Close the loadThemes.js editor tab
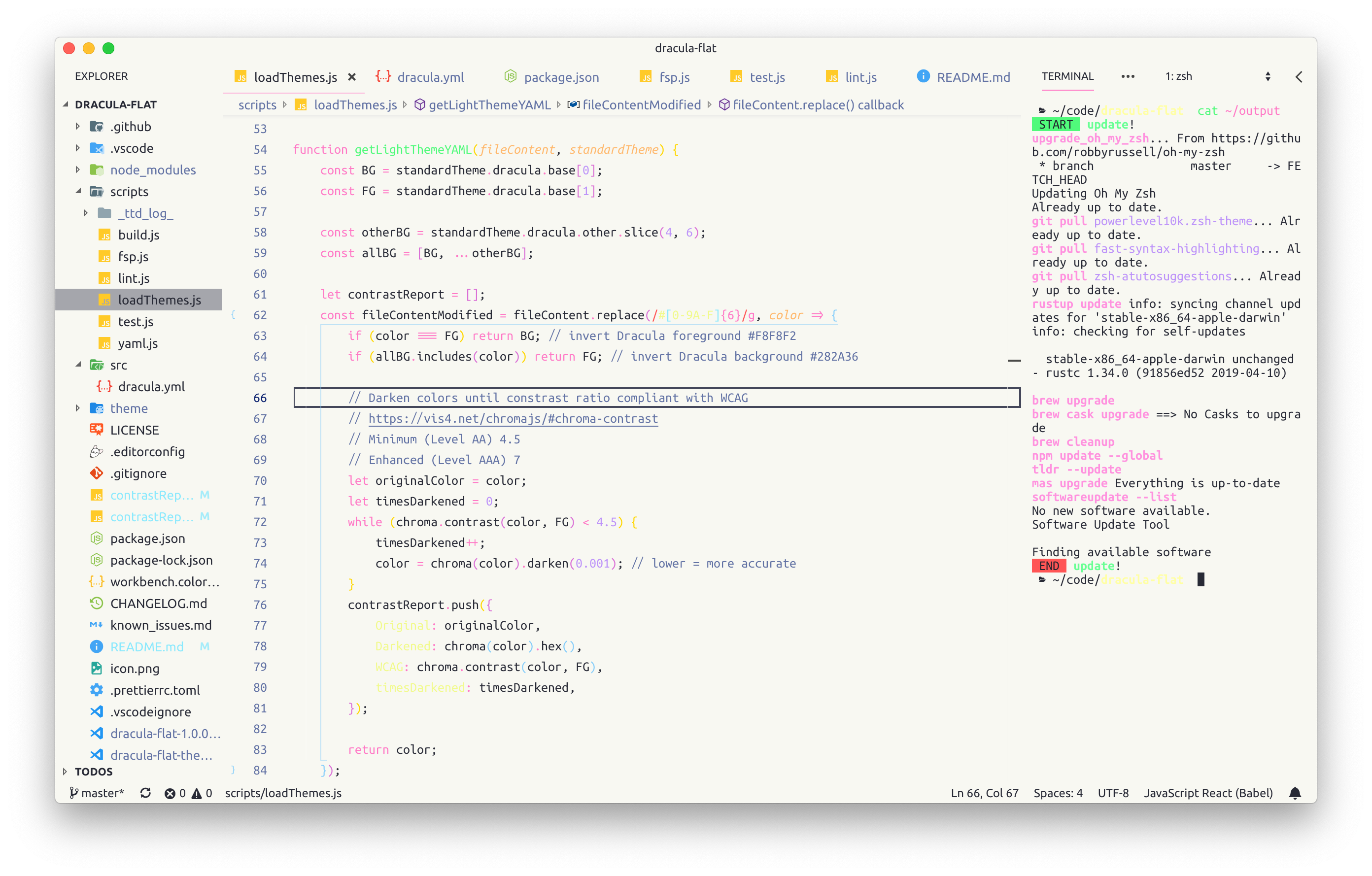1372x876 pixels. tap(352, 77)
